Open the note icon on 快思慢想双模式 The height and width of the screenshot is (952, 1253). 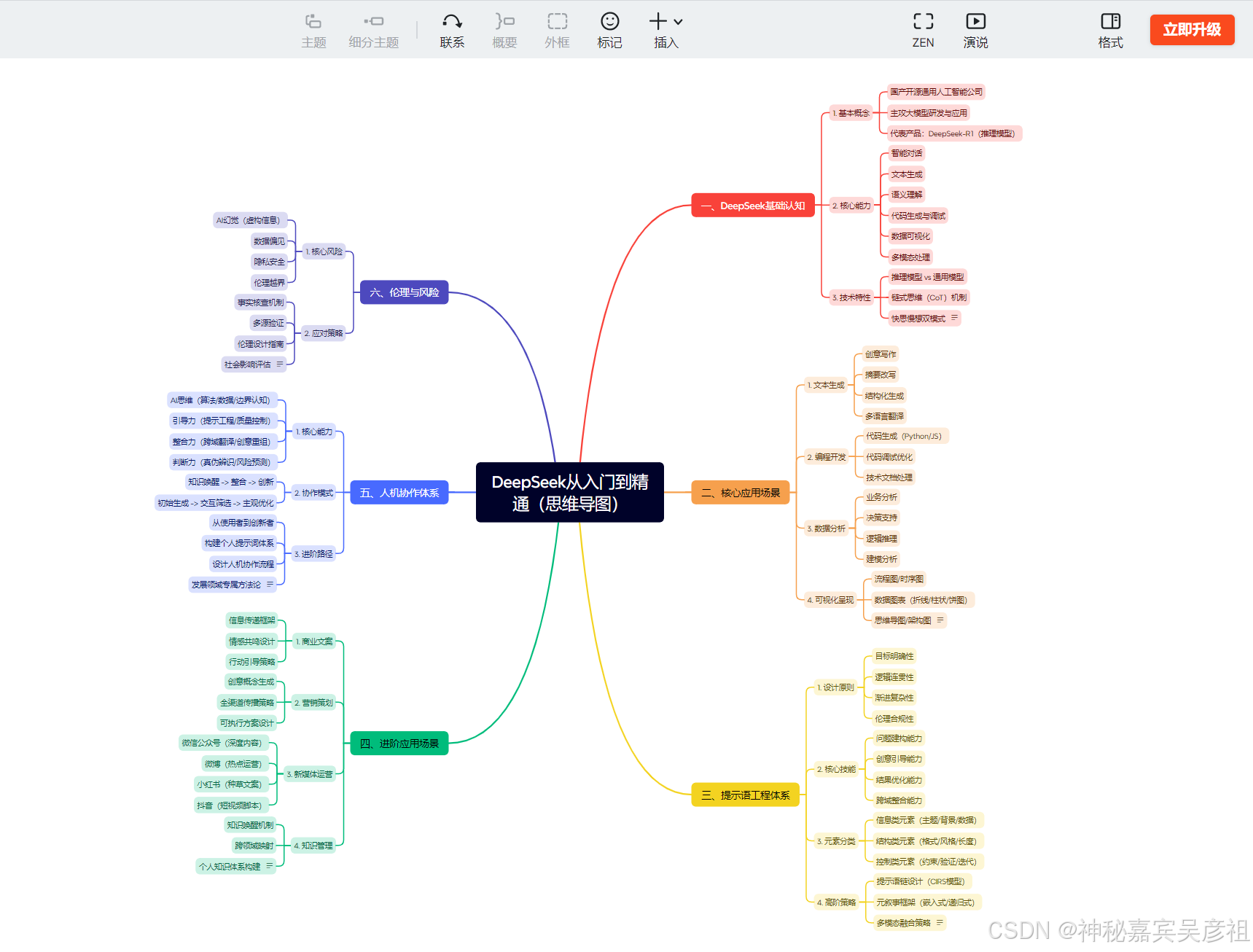[954, 318]
